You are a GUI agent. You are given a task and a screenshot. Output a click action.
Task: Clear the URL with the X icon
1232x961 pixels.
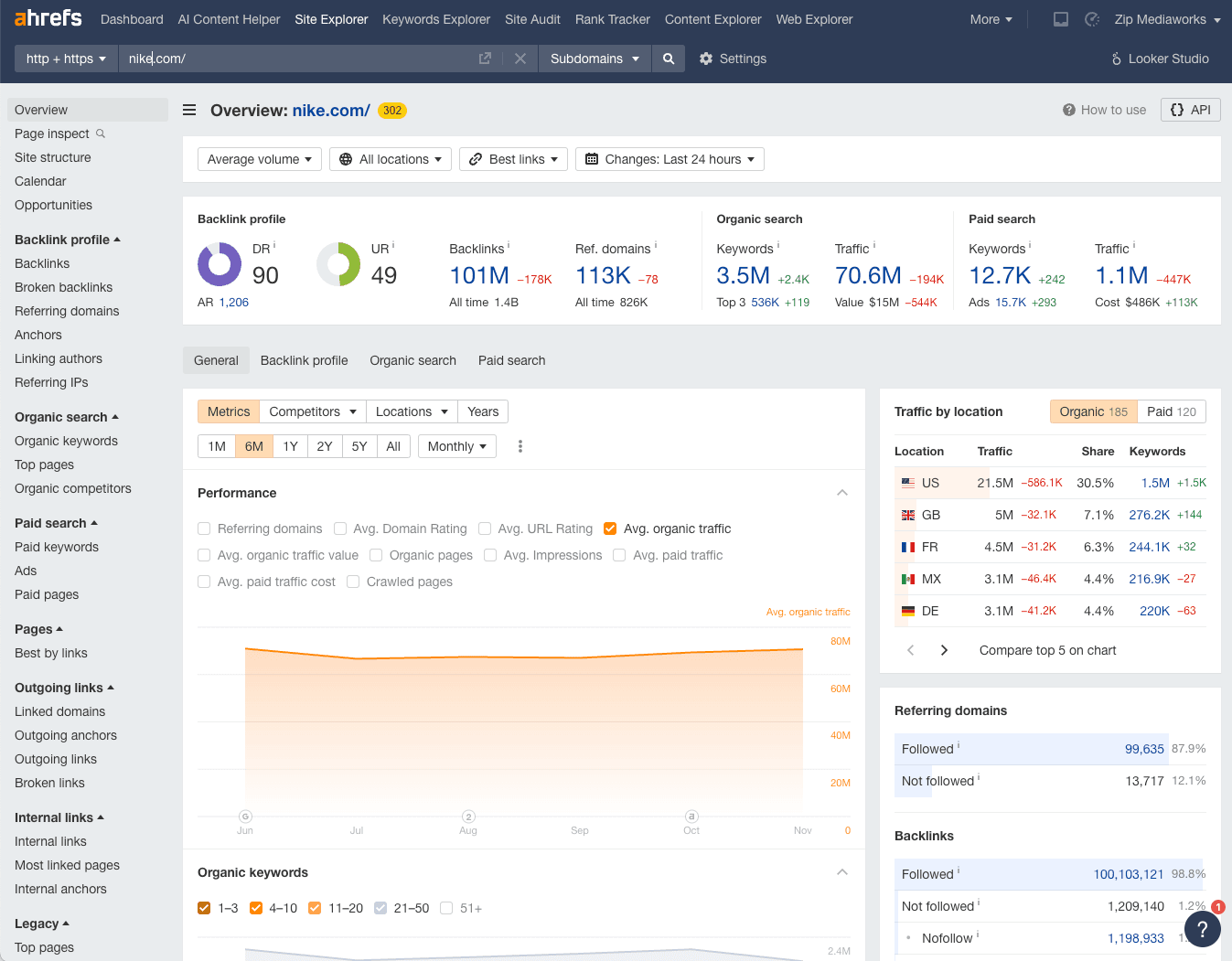click(x=520, y=59)
